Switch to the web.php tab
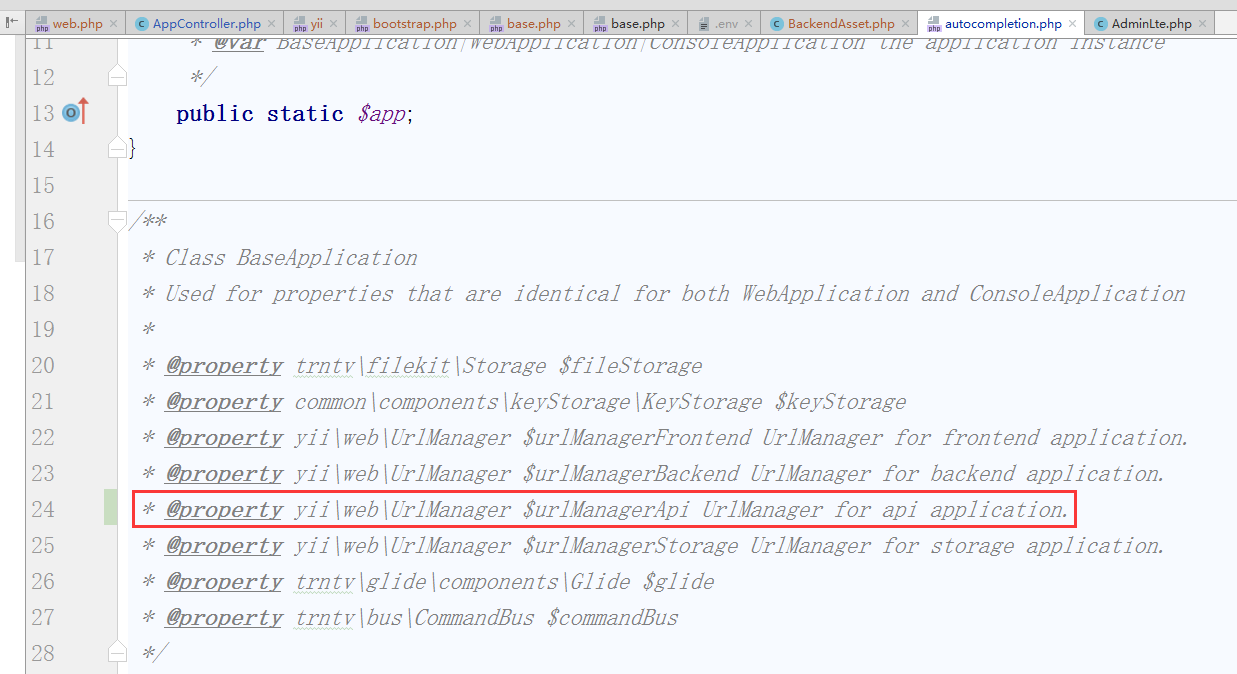The height and width of the screenshot is (674, 1237). click(76, 23)
